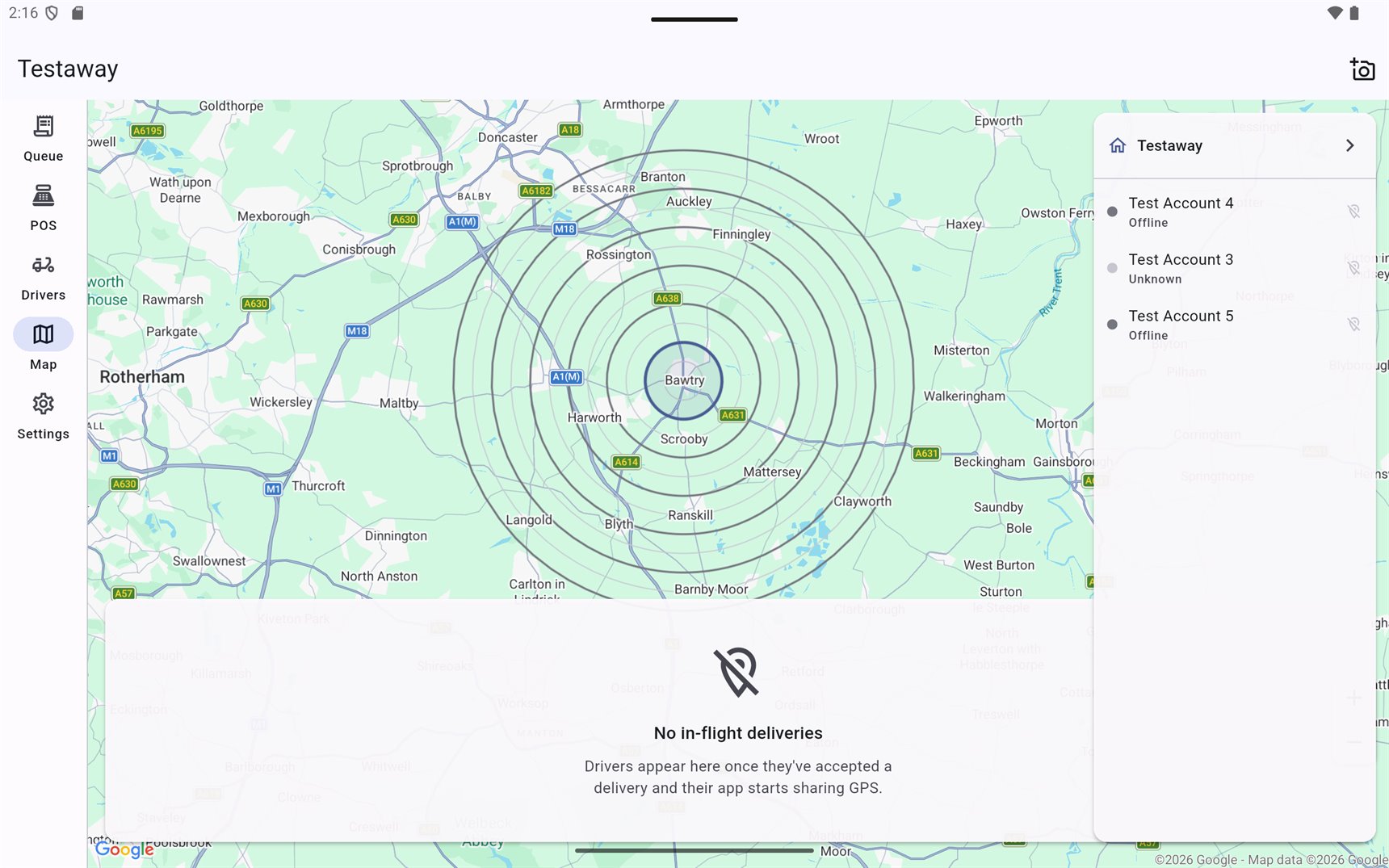Viewport: 1389px width, 868px height.
Task: Select the Map navigation icon
Action: coord(44,334)
